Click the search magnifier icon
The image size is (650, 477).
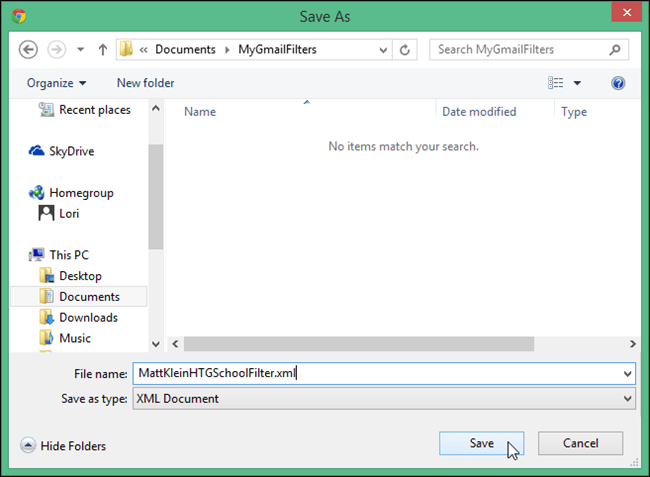[615, 50]
